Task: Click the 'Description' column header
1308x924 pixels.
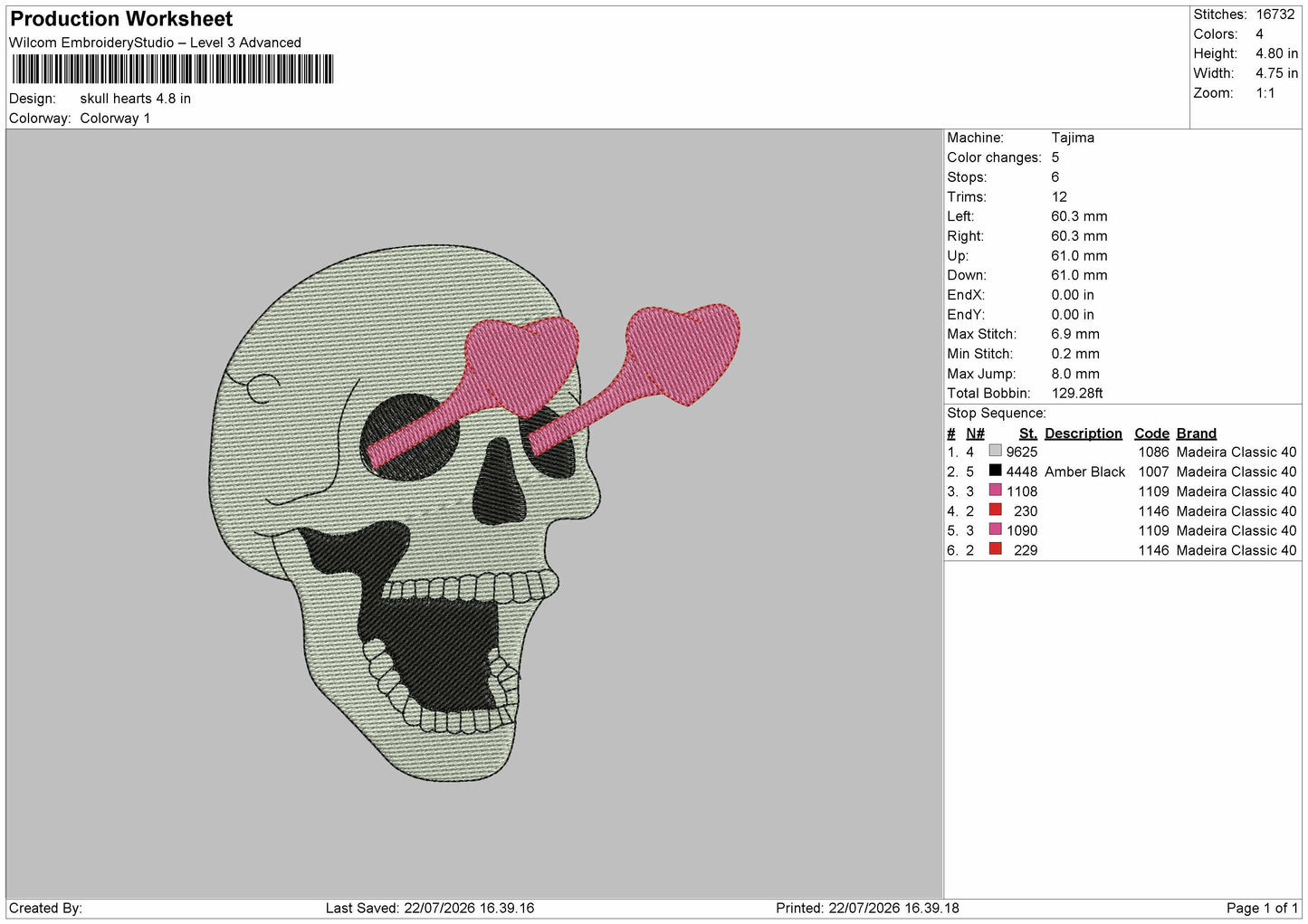Action: click(1083, 433)
